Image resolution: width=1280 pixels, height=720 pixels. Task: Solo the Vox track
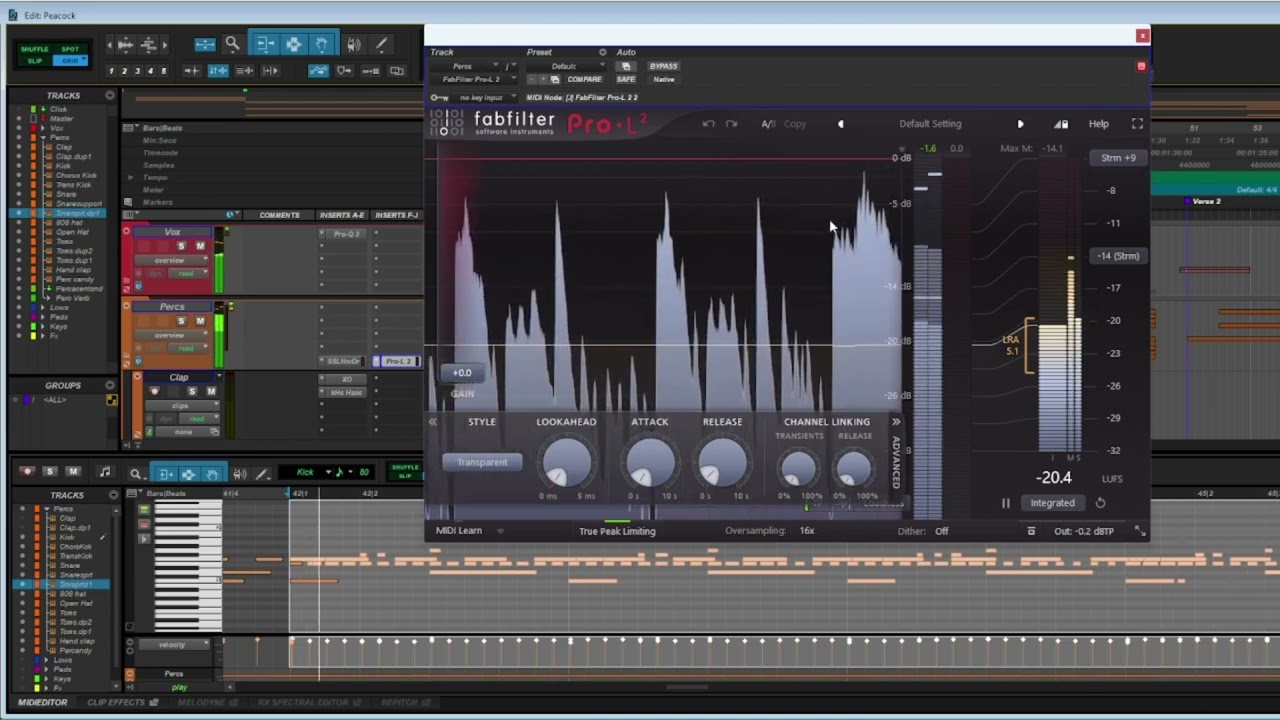[181, 246]
